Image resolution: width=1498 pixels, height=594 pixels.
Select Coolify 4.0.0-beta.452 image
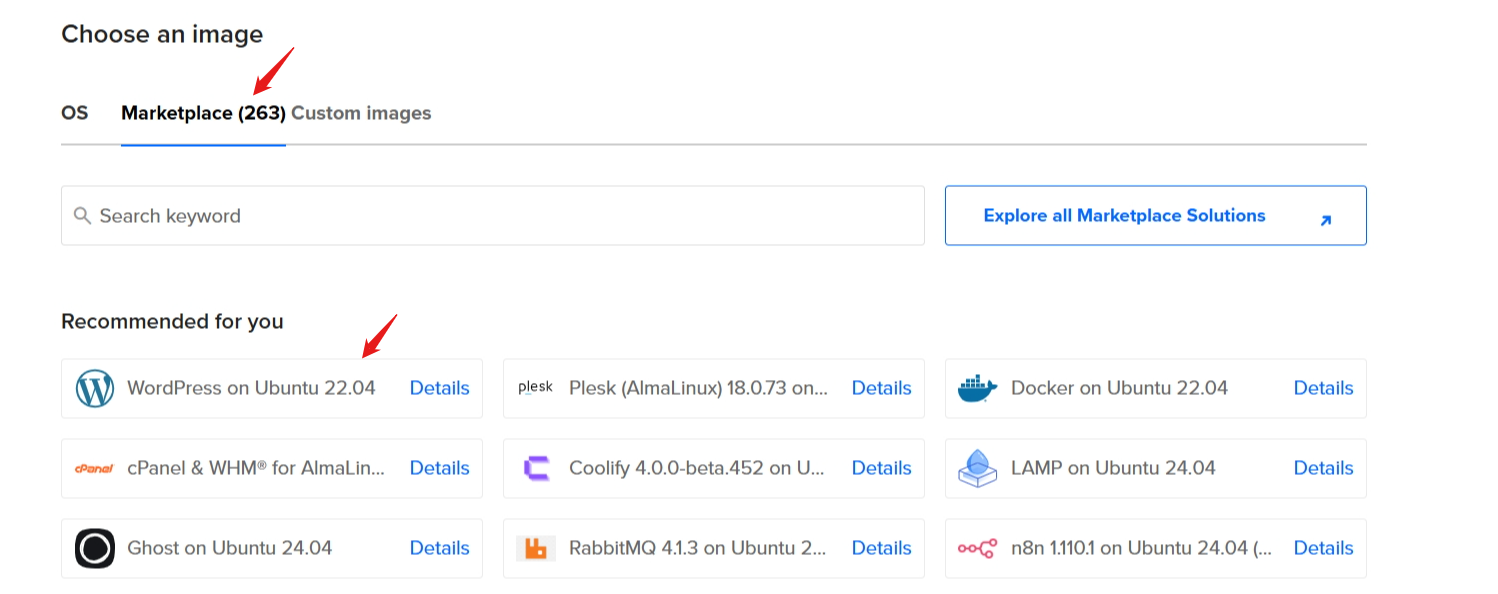(714, 468)
